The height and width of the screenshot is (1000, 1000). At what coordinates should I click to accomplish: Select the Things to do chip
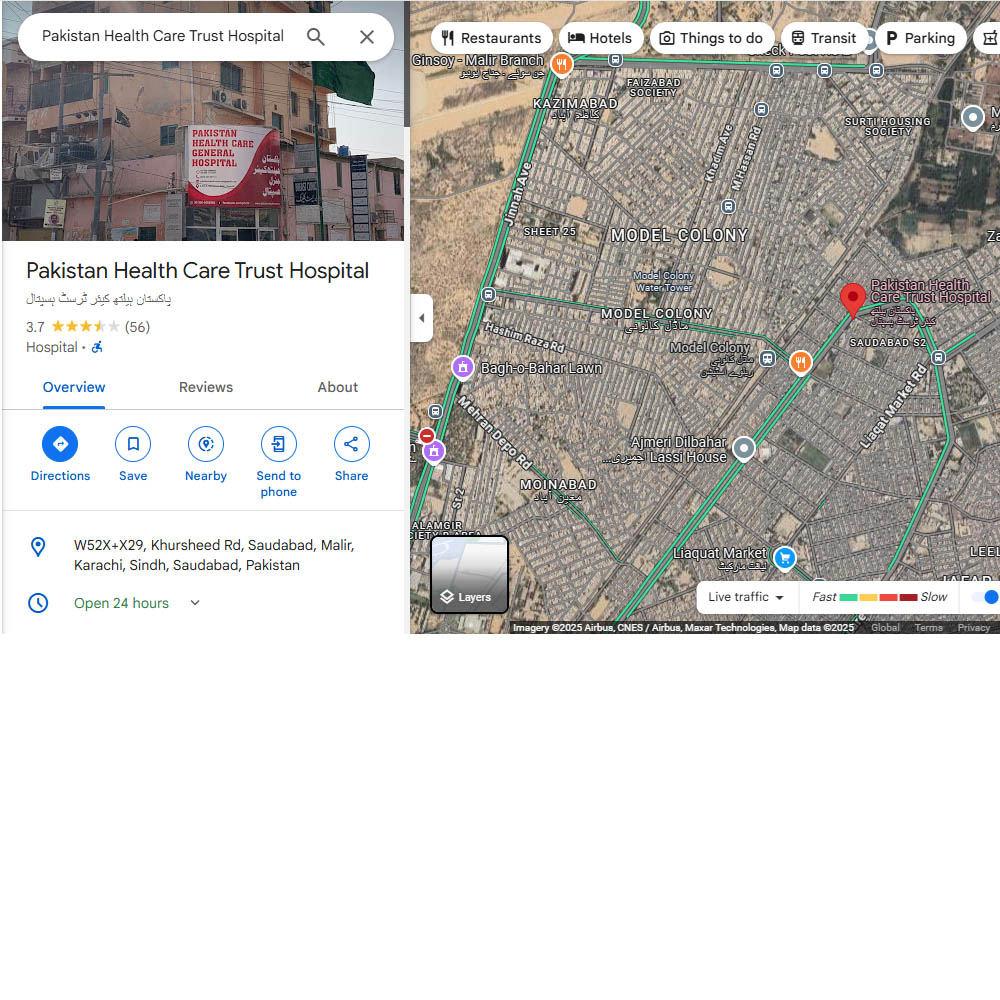click(711, 38)
